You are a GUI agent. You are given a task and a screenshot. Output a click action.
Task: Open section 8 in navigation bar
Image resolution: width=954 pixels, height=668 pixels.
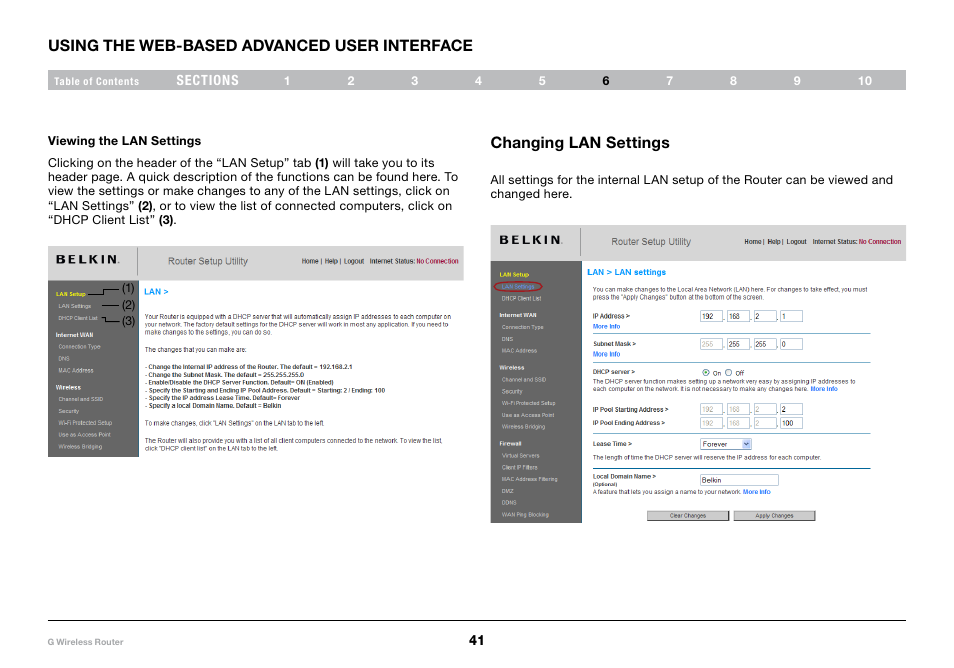click(733, 81)
